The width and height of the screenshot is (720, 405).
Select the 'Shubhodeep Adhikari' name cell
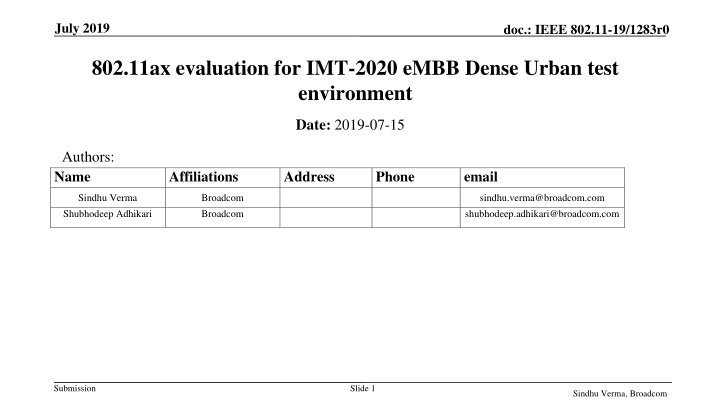108,217
